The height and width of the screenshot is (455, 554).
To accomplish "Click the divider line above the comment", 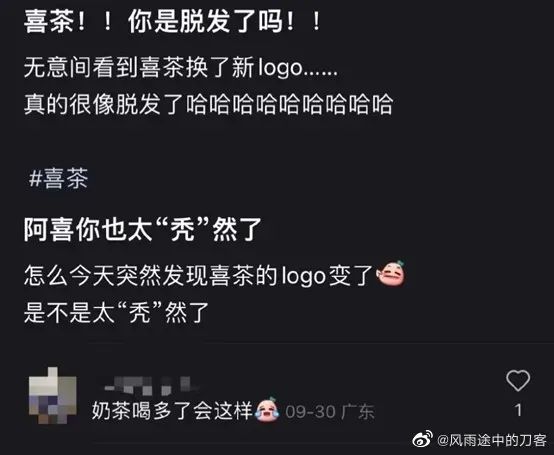I will (x=321, y=342).
